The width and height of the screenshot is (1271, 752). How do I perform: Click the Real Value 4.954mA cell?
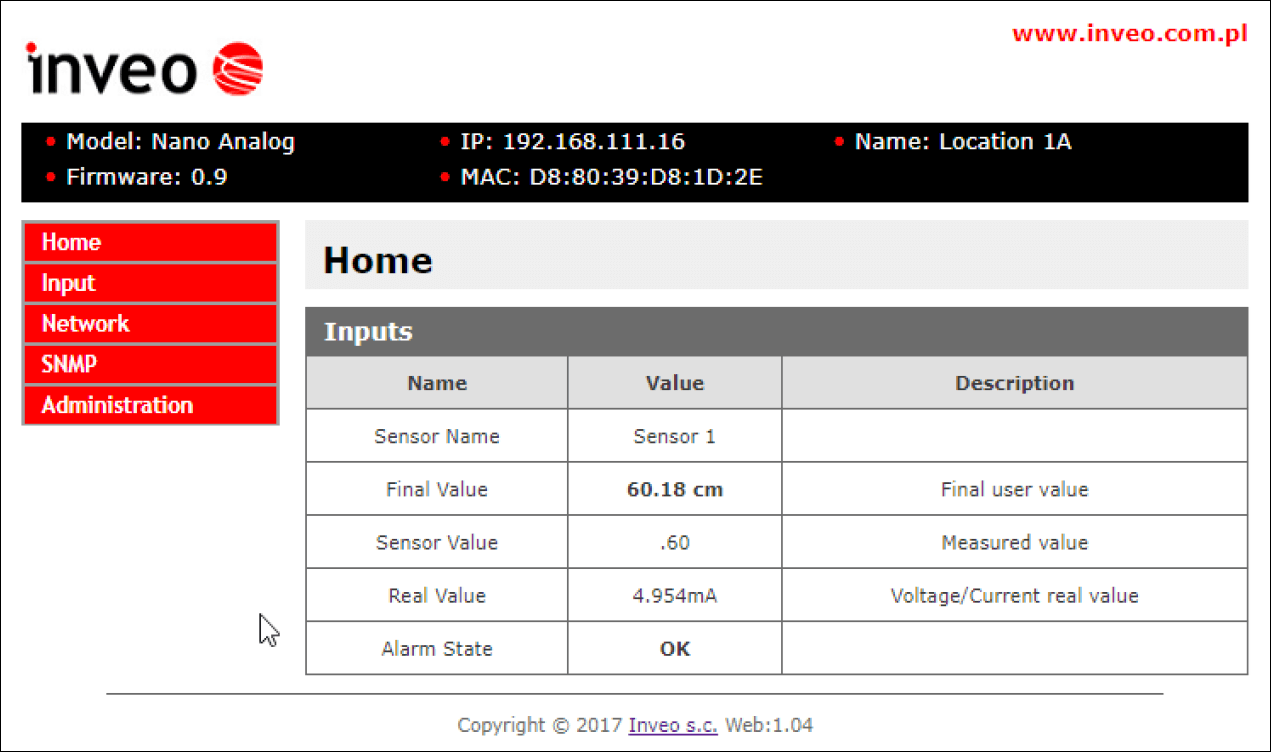675,596
